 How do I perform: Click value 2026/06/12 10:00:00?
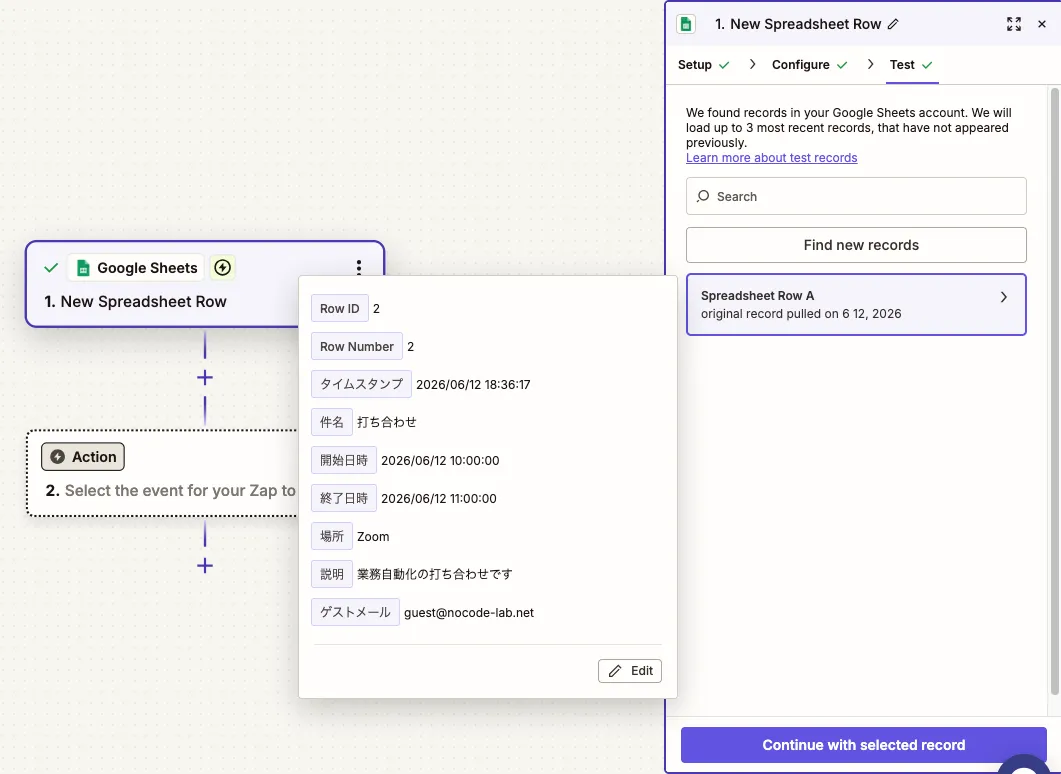(440, 461)
